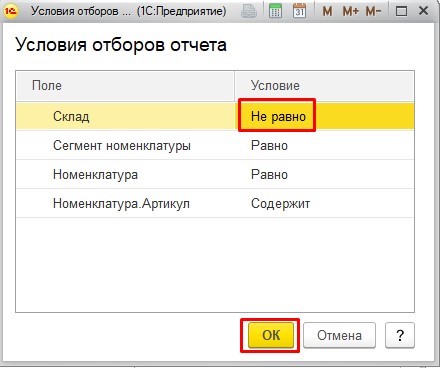The width and height of the screenshot is (440, 368).
Task: Click the Поле column header
Action: (x=125, y=86)
